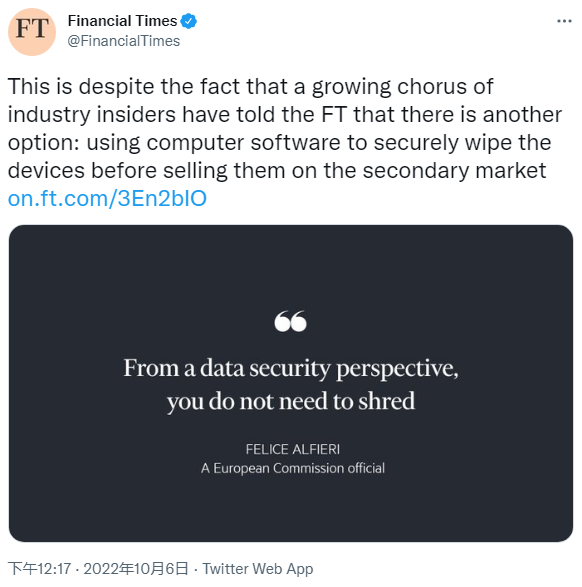The height and width of the screenshot is (587, 582).
Task: Open the FT profile avatar
Action: coord(32,32)
